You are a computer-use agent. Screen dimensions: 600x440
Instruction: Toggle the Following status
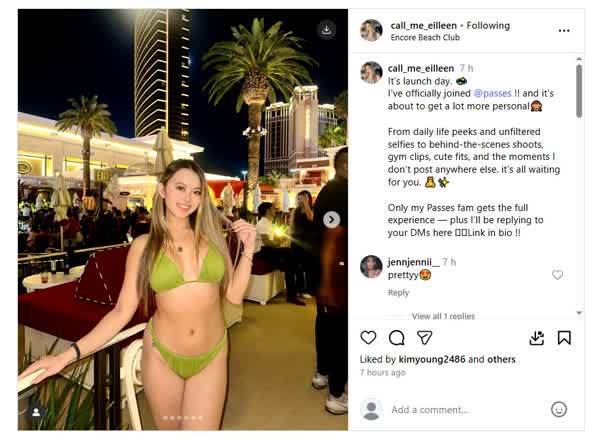pos(488,26)
